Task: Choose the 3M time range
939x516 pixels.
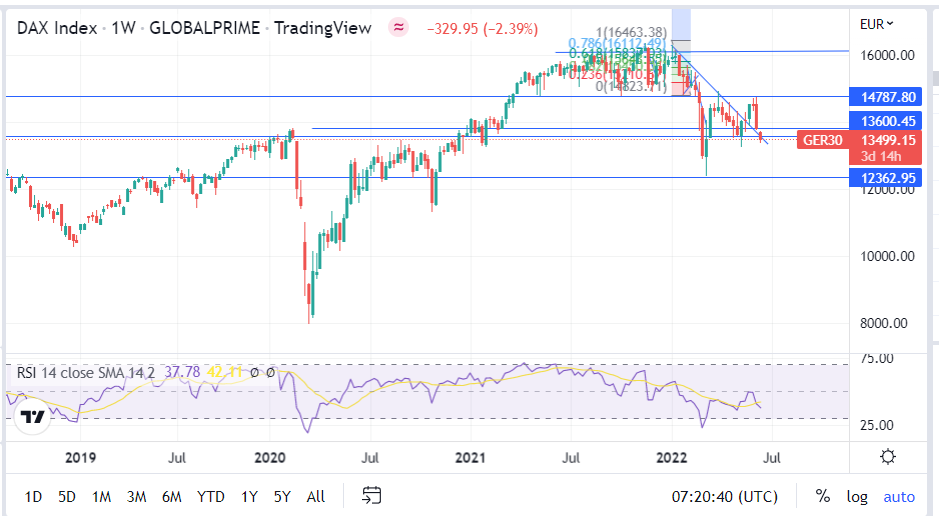Action: [136, 496]
